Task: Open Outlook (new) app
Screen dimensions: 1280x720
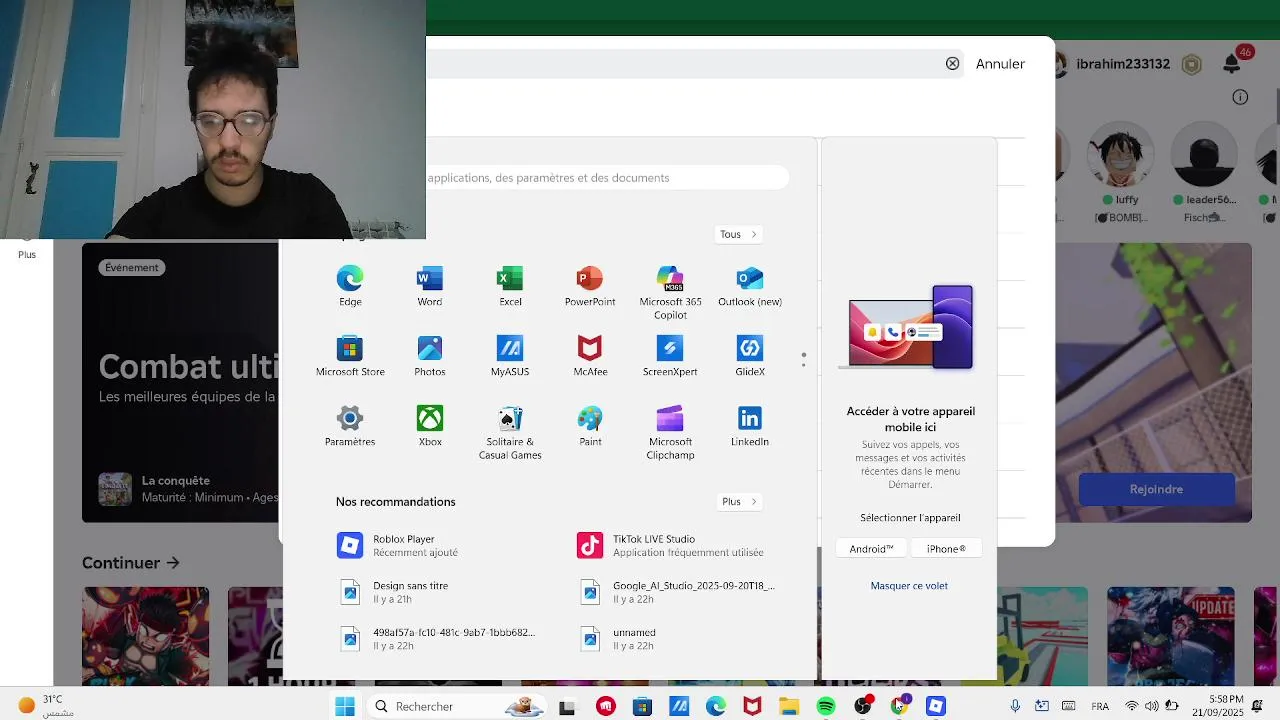Action: tap(750, 286)
